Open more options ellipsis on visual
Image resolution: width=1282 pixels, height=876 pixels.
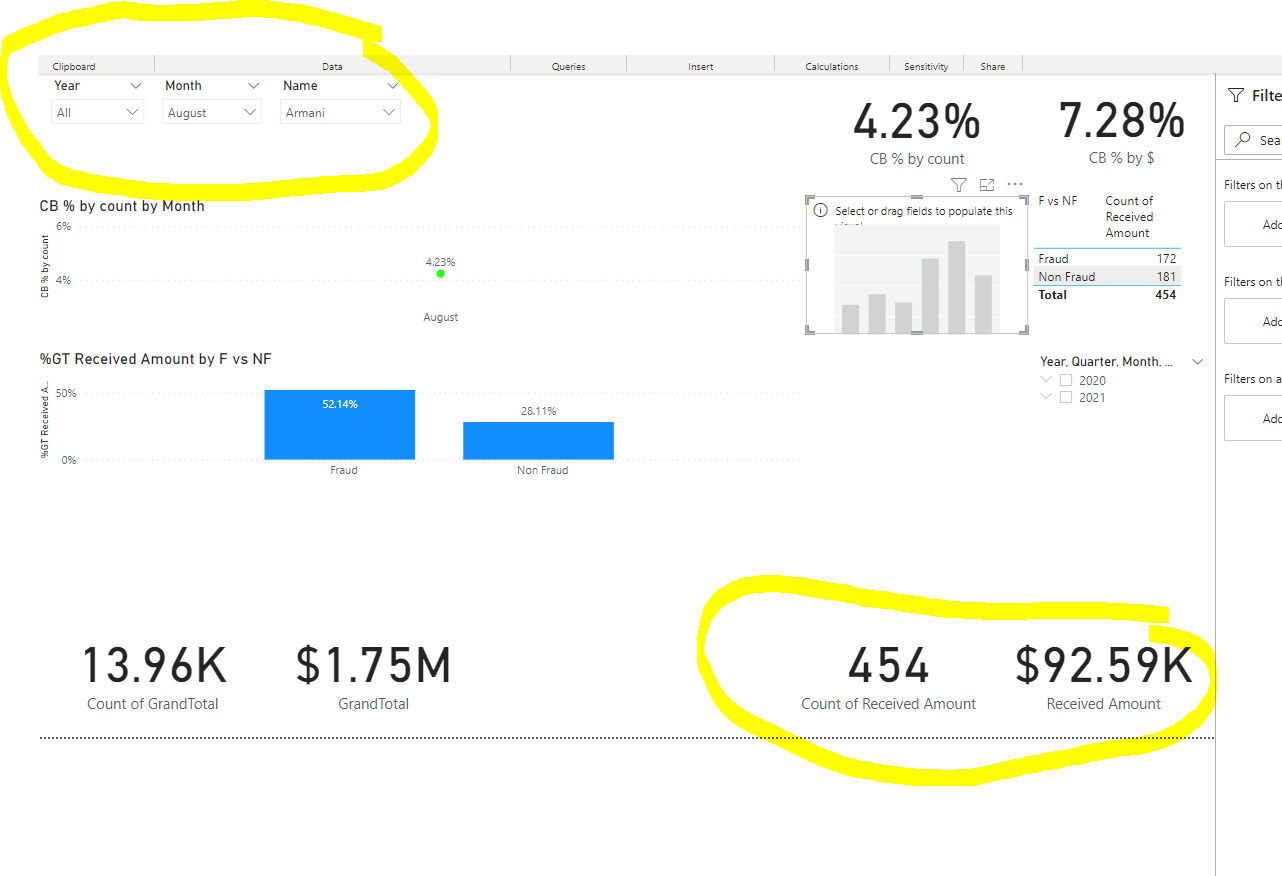[x=1015, y=185]
